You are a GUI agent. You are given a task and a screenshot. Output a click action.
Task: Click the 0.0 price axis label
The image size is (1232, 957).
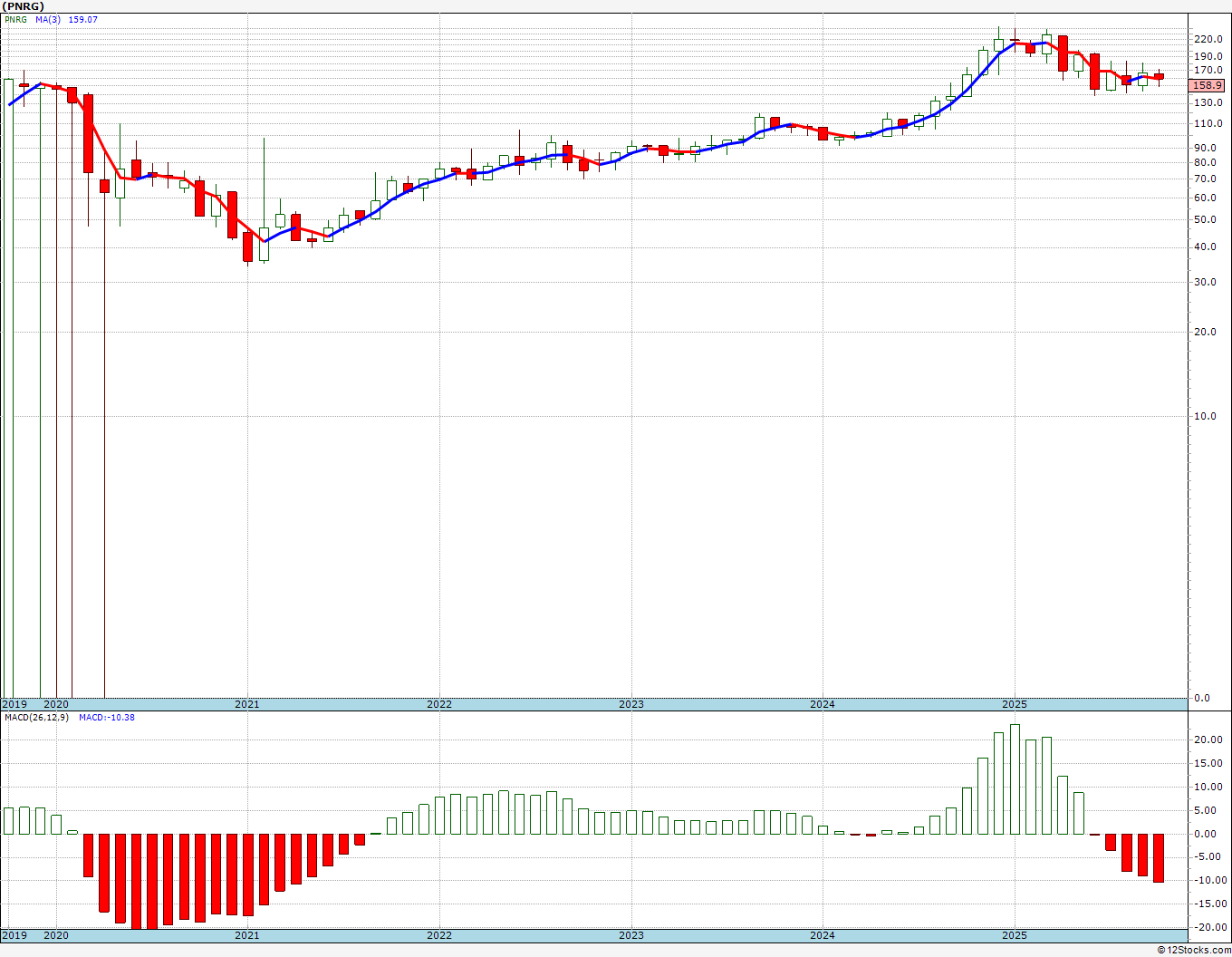tap(1202, 699)
